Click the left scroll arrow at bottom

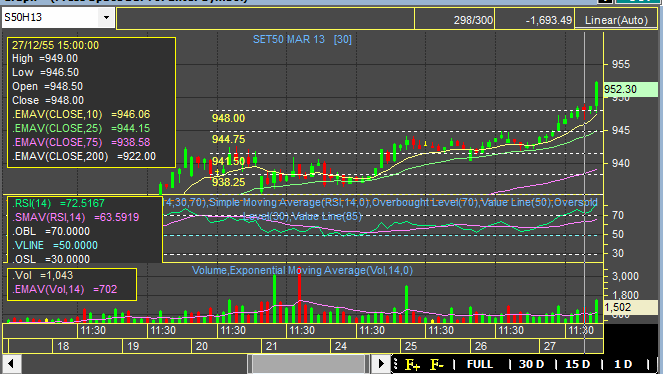pos(11,363)
